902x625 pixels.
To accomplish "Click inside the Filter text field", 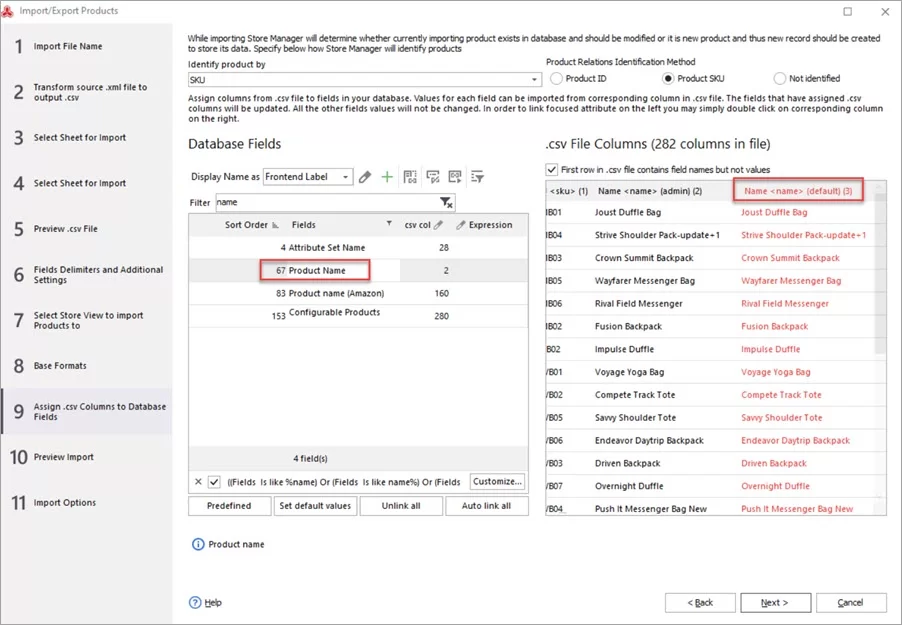I will [328, 203].
